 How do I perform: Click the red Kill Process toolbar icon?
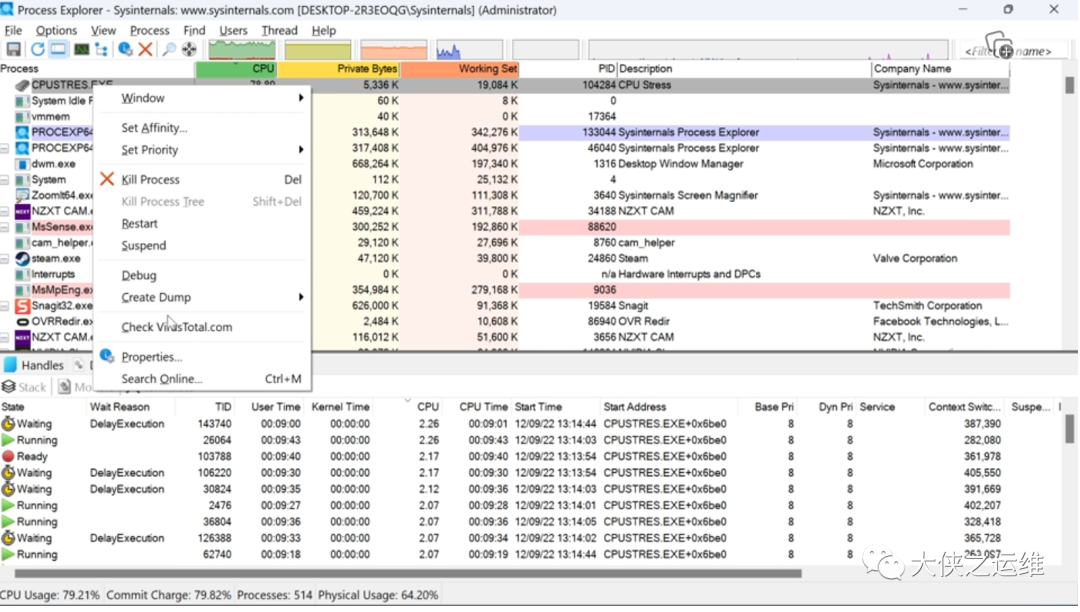pyautogui.click(x=145, y=50)
